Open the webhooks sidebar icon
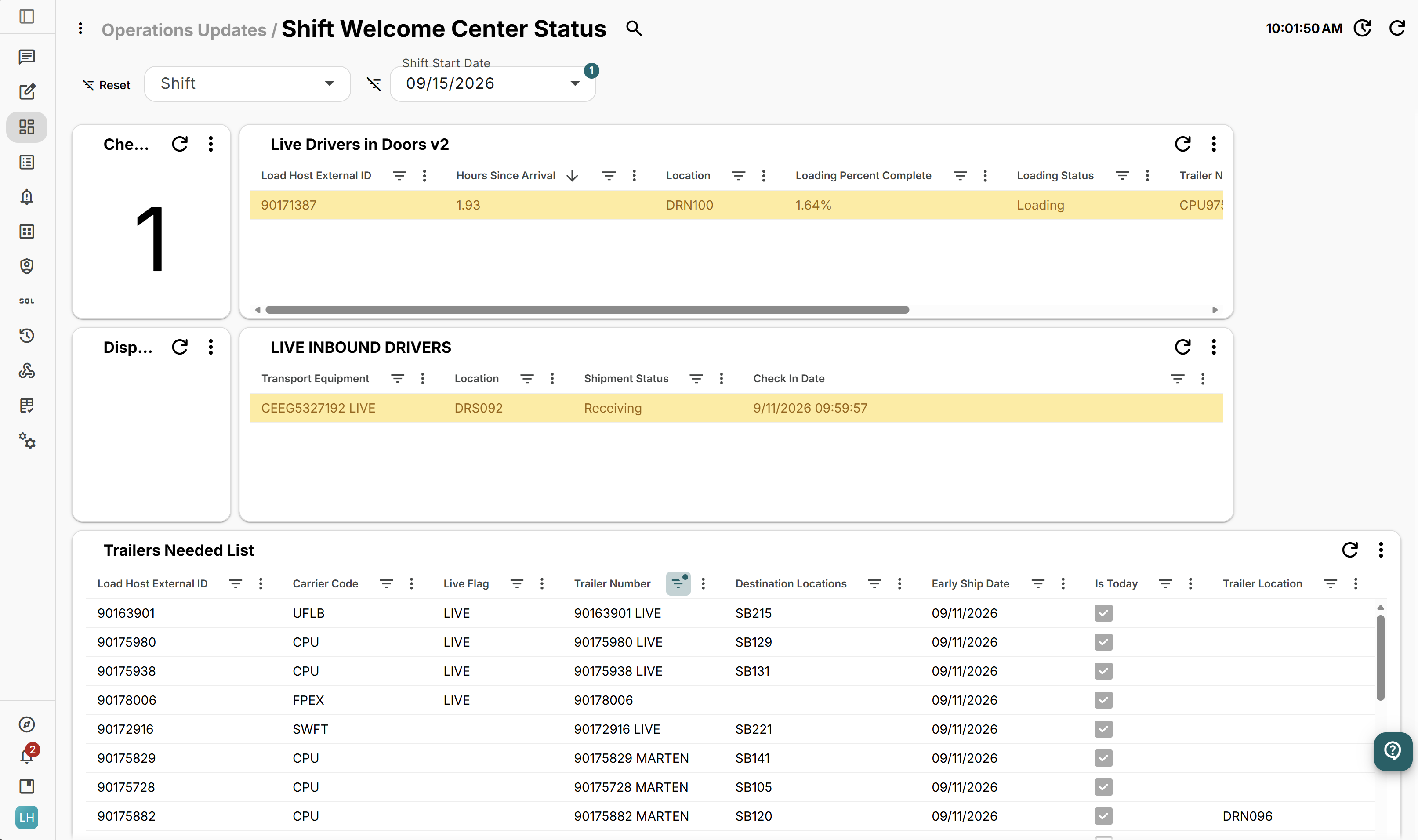 click(27, 371)
